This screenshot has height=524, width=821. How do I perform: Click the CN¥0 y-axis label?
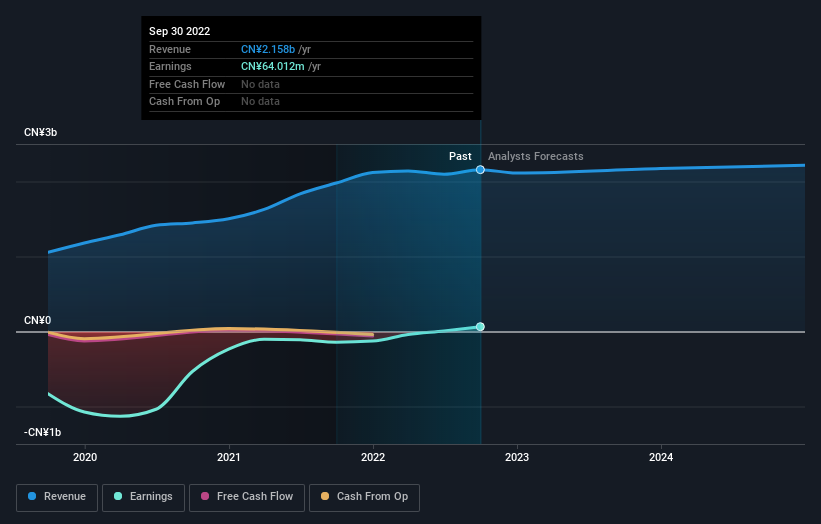tap(37, 320)
